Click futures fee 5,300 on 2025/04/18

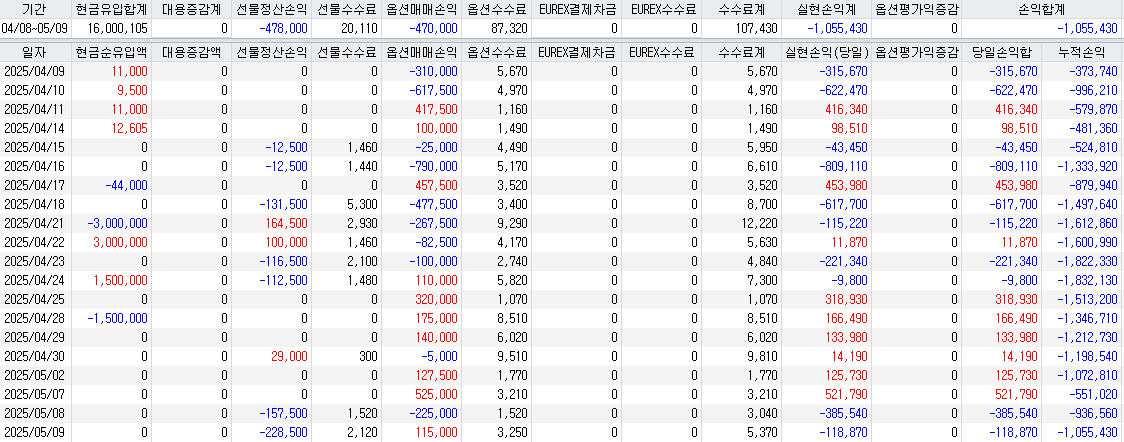[x=363, y=204]
